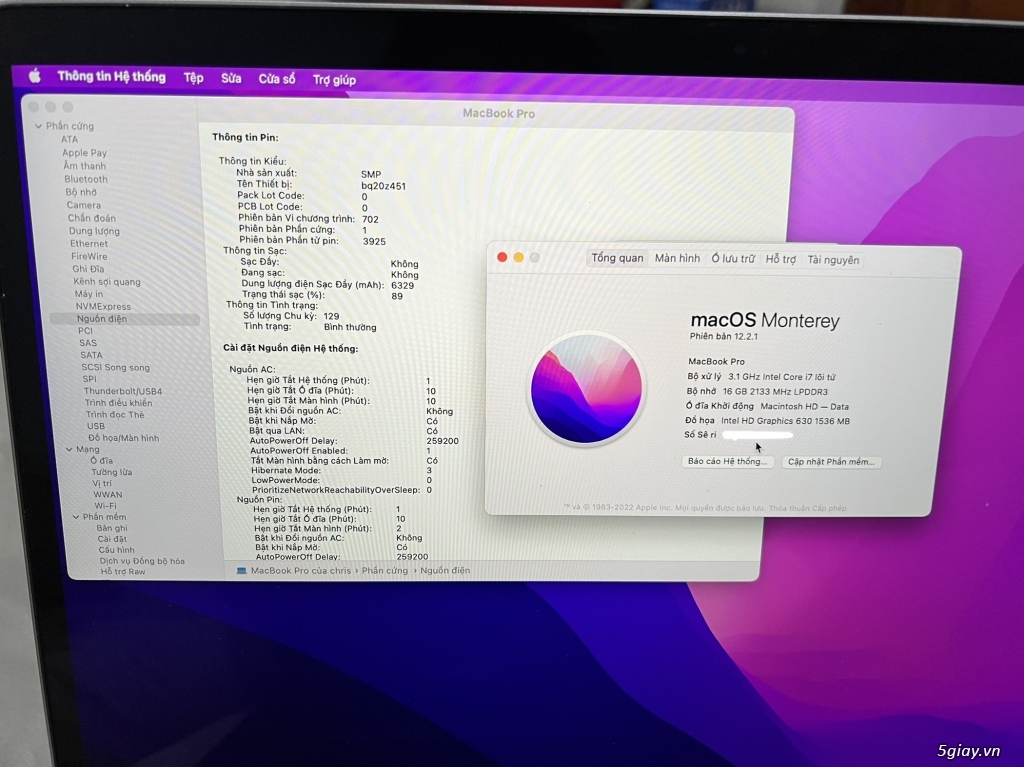Select SCSI Song song in the sidebar

coord(116,368)
